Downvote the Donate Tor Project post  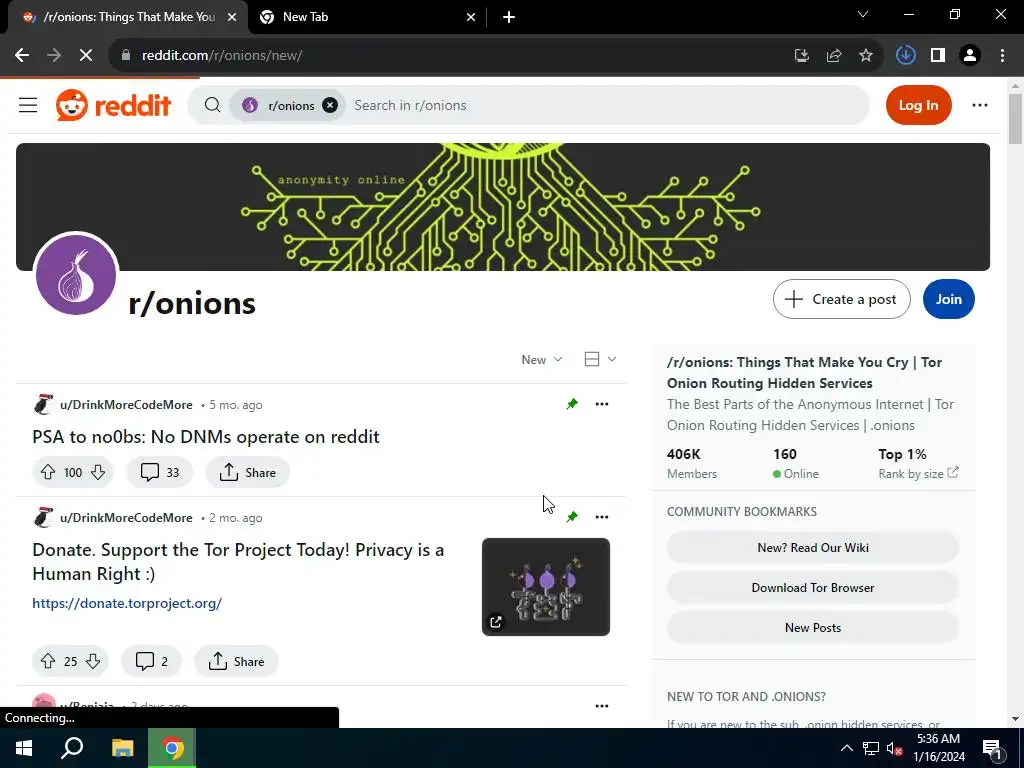point(93,661)
